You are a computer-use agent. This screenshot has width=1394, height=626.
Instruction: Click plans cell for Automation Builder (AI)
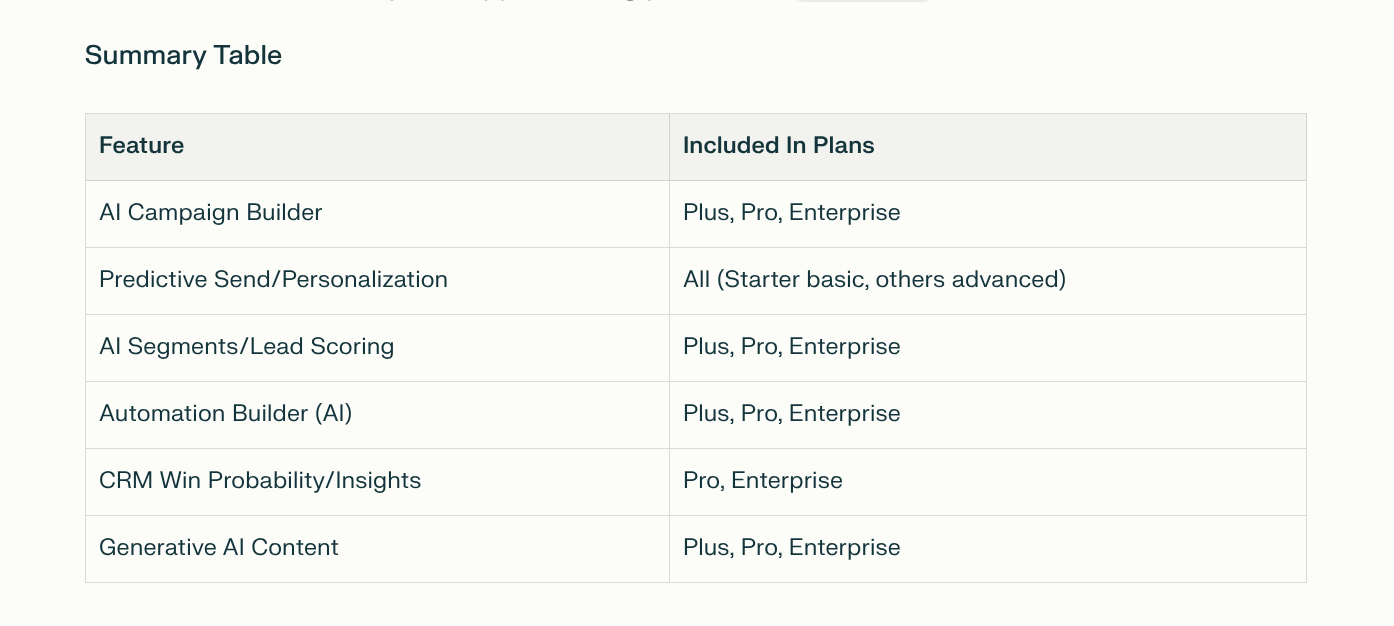coord(987,415)
